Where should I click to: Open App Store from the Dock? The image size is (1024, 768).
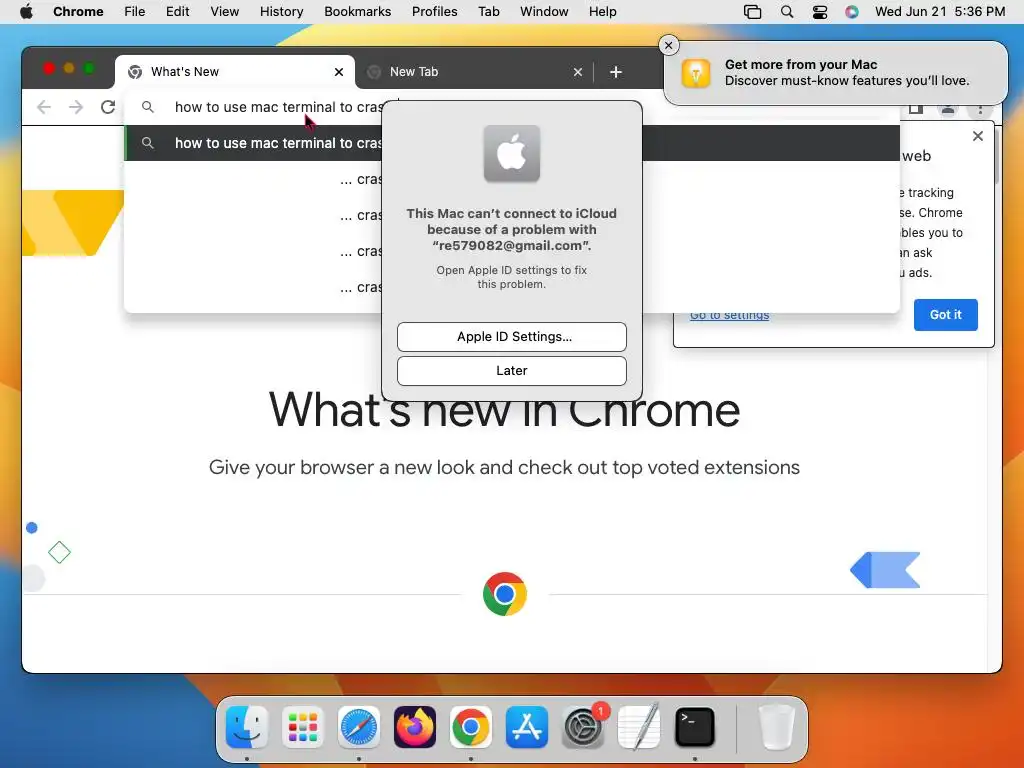[526, 726]
